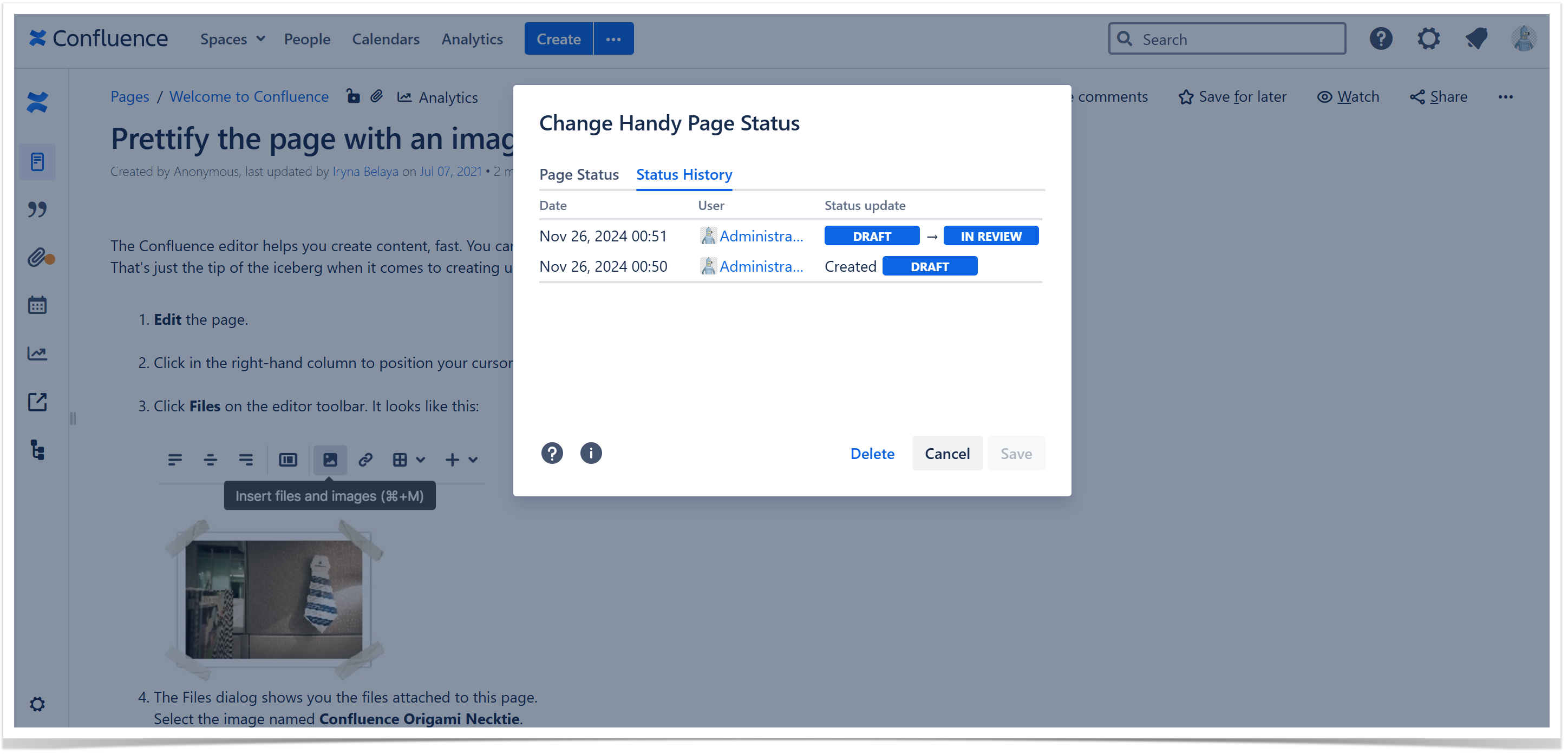Image resolution: width=1568 pixels, height=754 pixels.
Task: Click the Info icon in dialog
Action: coord(590,453)
